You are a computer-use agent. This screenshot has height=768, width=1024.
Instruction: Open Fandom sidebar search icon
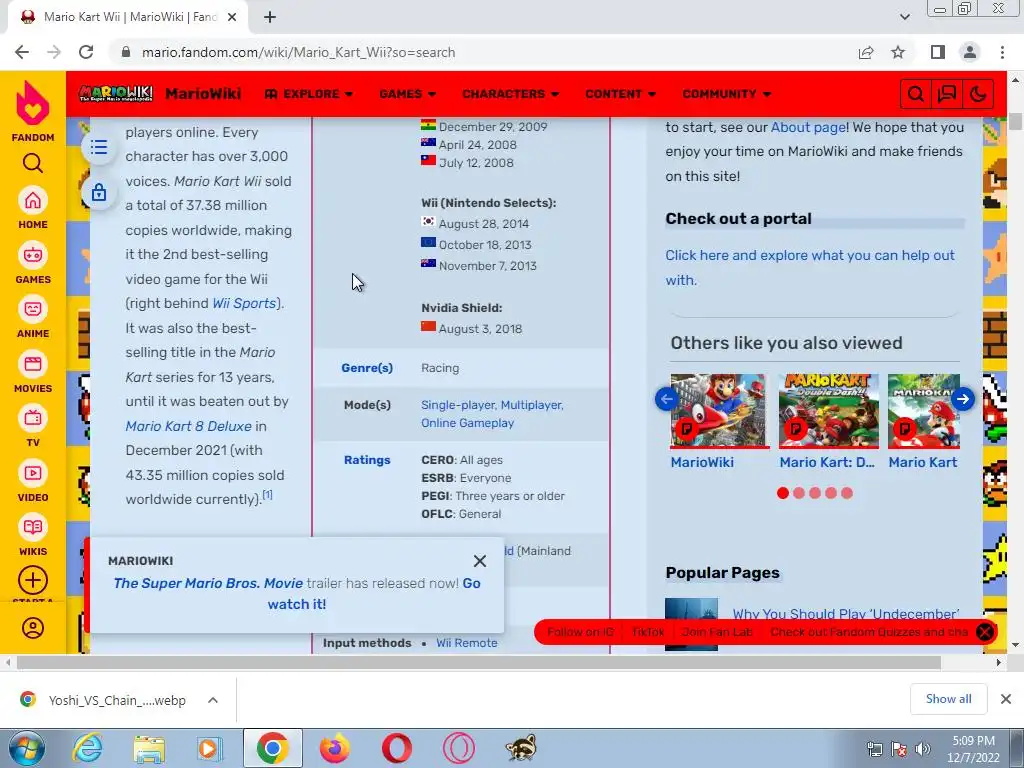coord(33,163)
